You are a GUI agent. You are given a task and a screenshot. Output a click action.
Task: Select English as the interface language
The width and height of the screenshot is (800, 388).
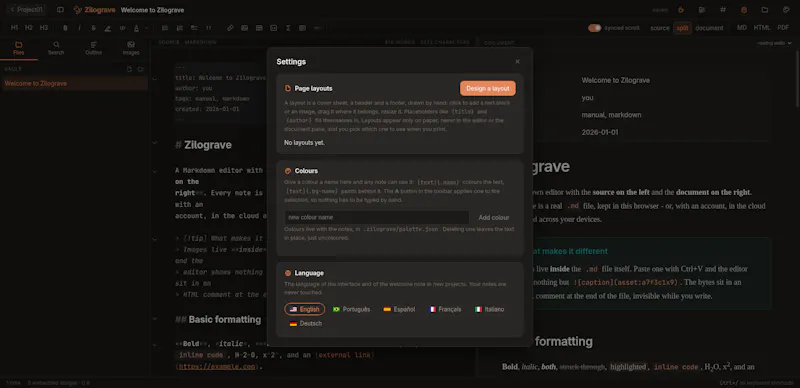click(305, 309)
